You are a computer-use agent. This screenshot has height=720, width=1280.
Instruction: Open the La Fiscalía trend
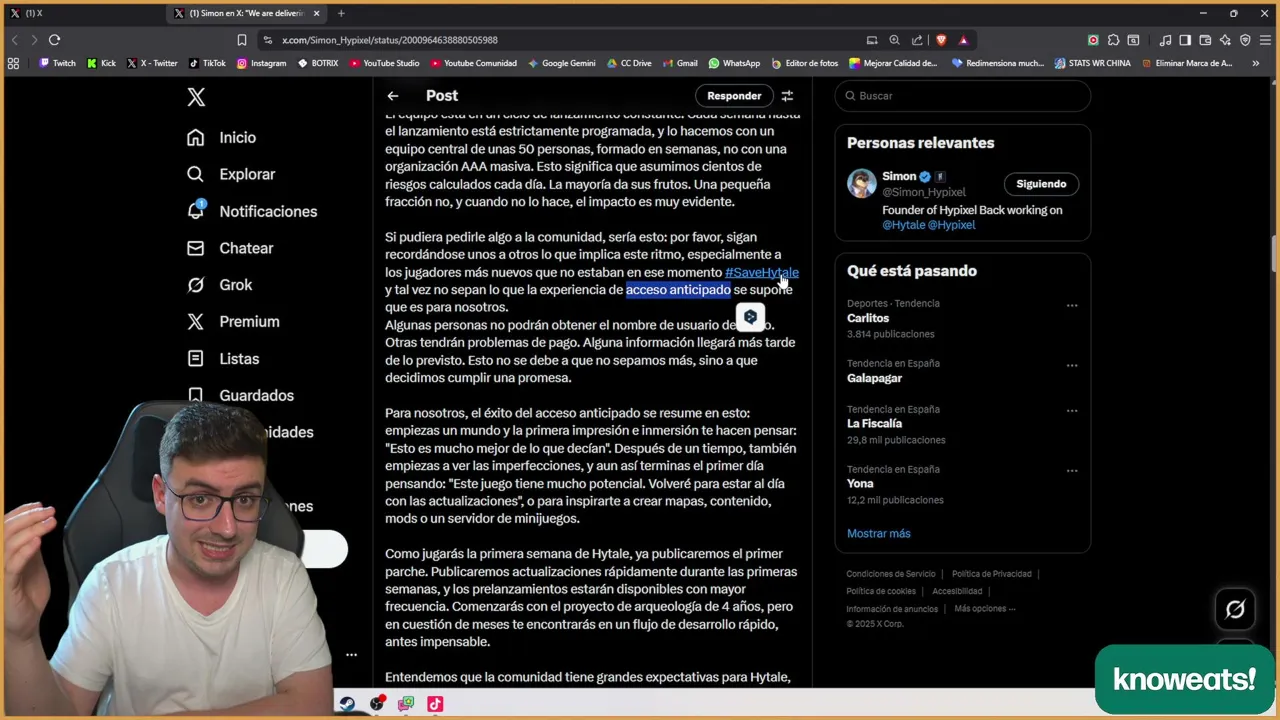(x=874, y=424)
